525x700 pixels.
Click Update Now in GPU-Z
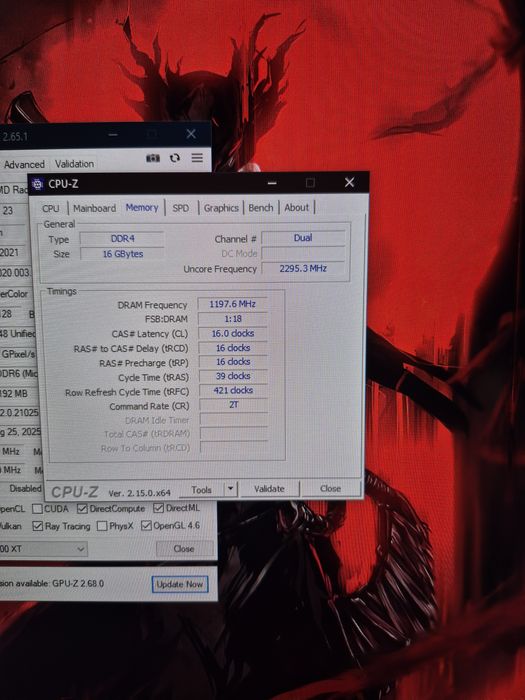pyautogui.click(x=180, y=584)
